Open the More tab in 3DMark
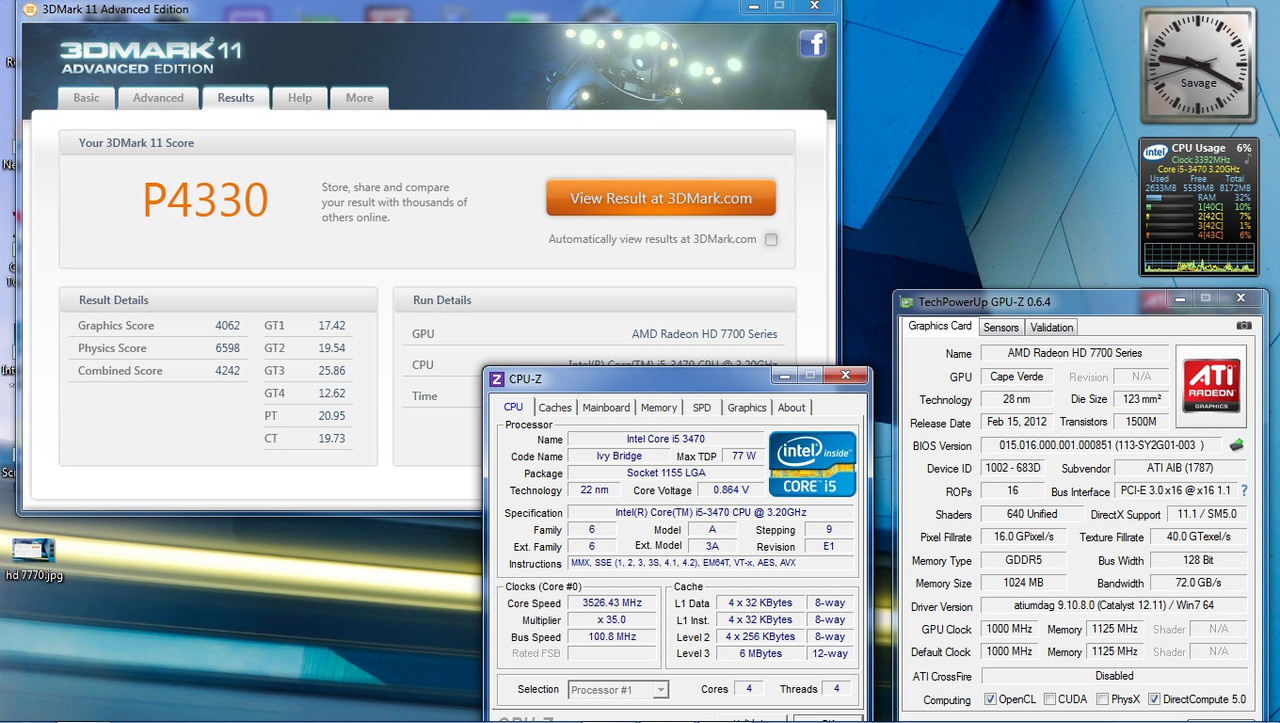The height and width of the screenshot is (723, 1280). point(360,98)
